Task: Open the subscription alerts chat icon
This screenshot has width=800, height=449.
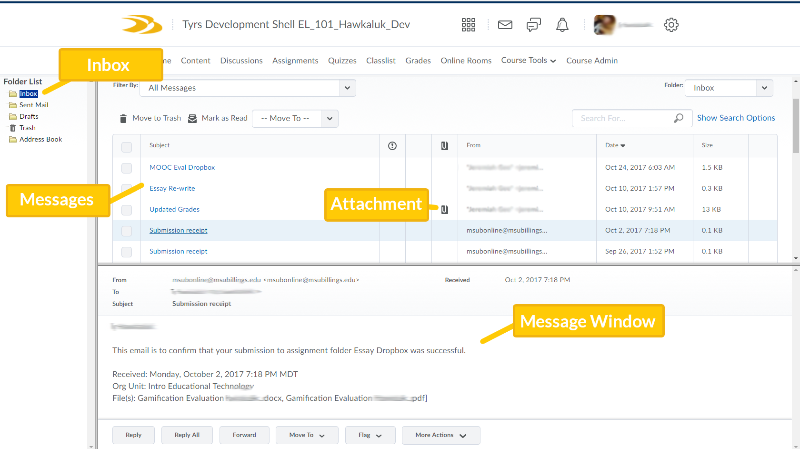Action: 534,25
